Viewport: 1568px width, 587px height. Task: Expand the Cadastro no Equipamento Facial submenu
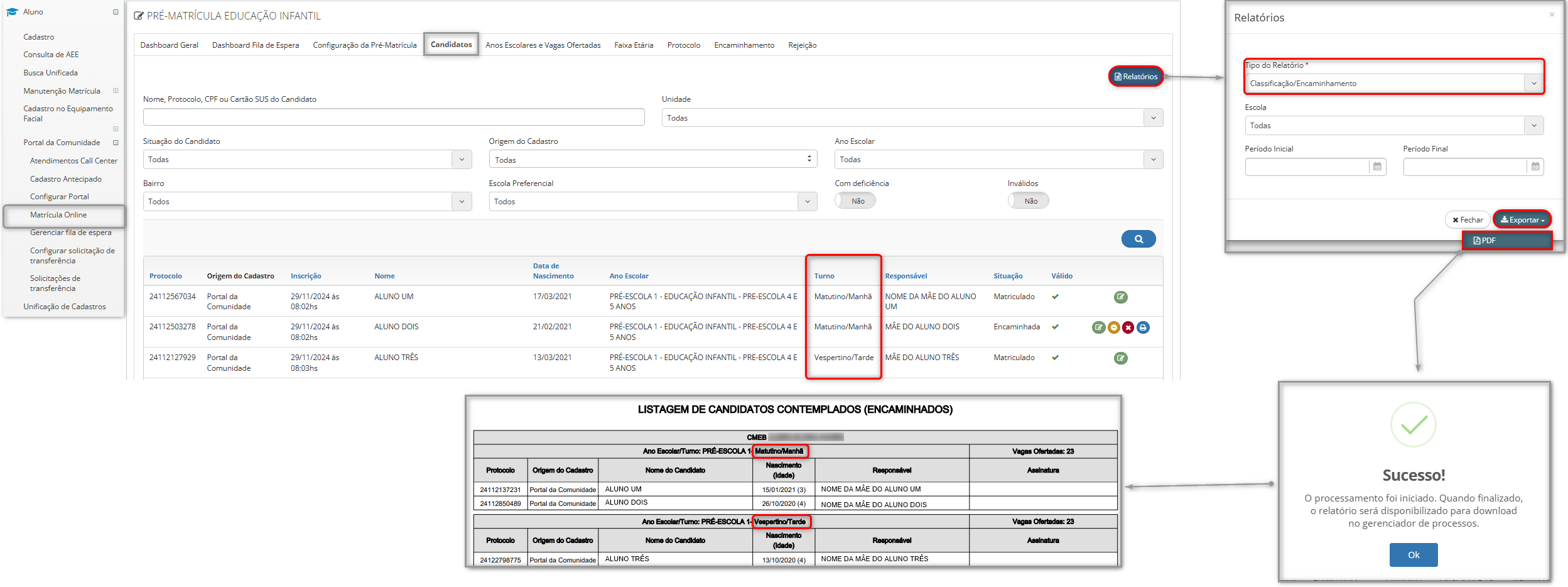point(116,129)
